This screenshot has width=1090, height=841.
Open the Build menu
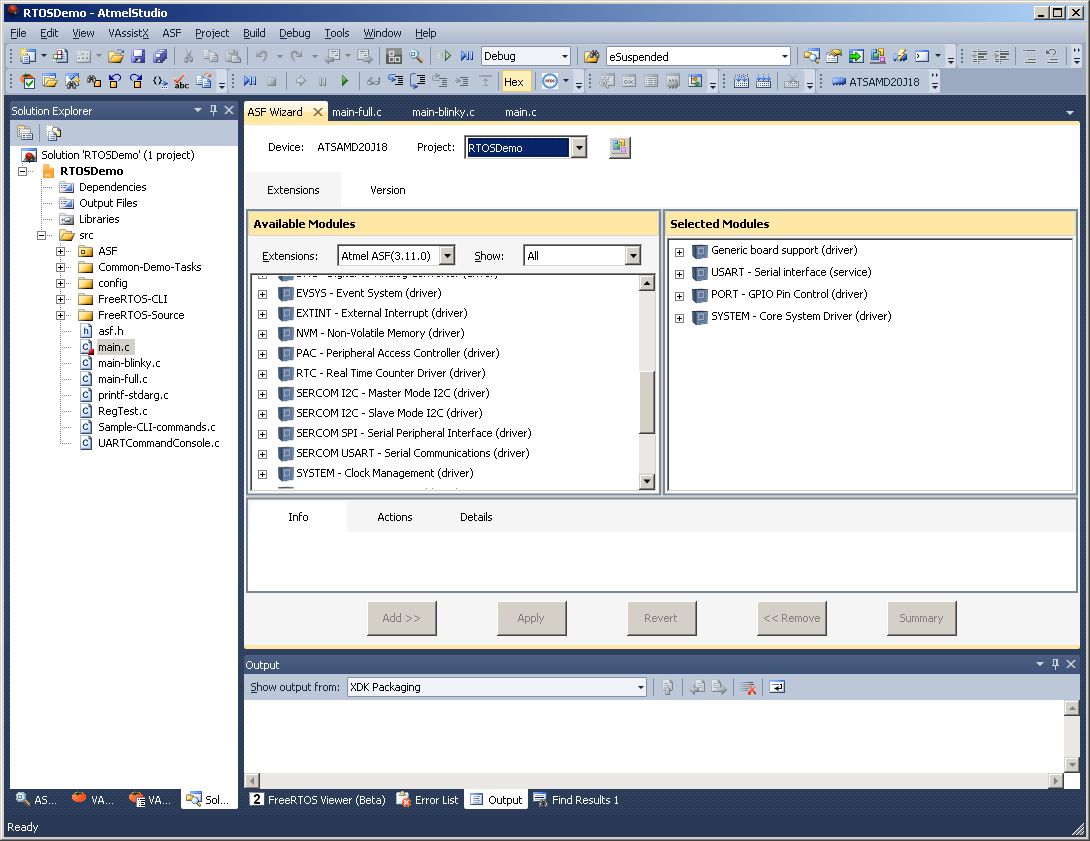coord(254,33)
